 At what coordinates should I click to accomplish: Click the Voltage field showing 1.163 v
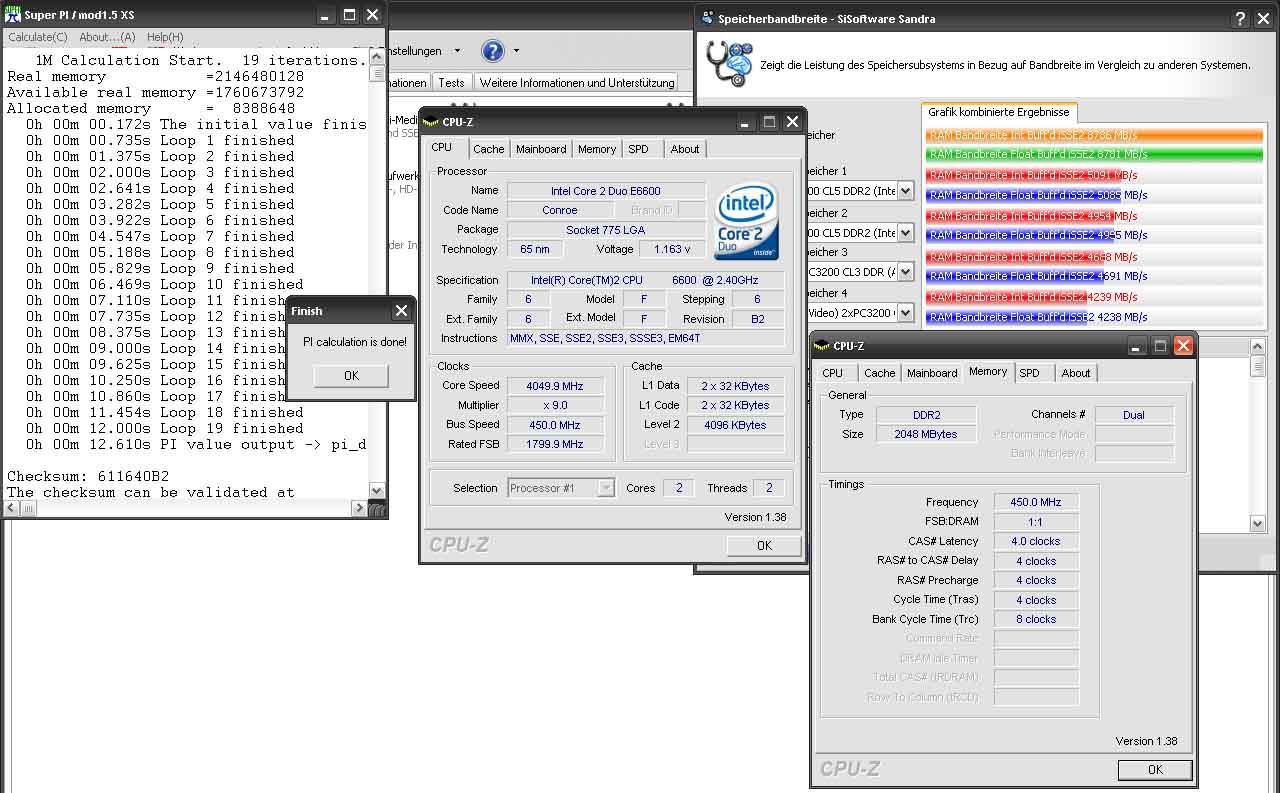(x=673, y=249)
